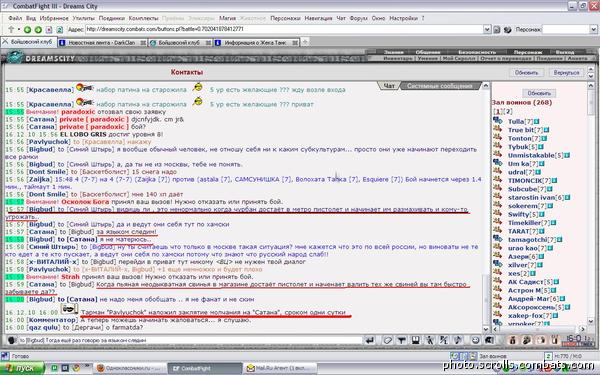Click the Вернуться button
The height and width of the screenshot is (375, 600).
click(x=566, y=72)
